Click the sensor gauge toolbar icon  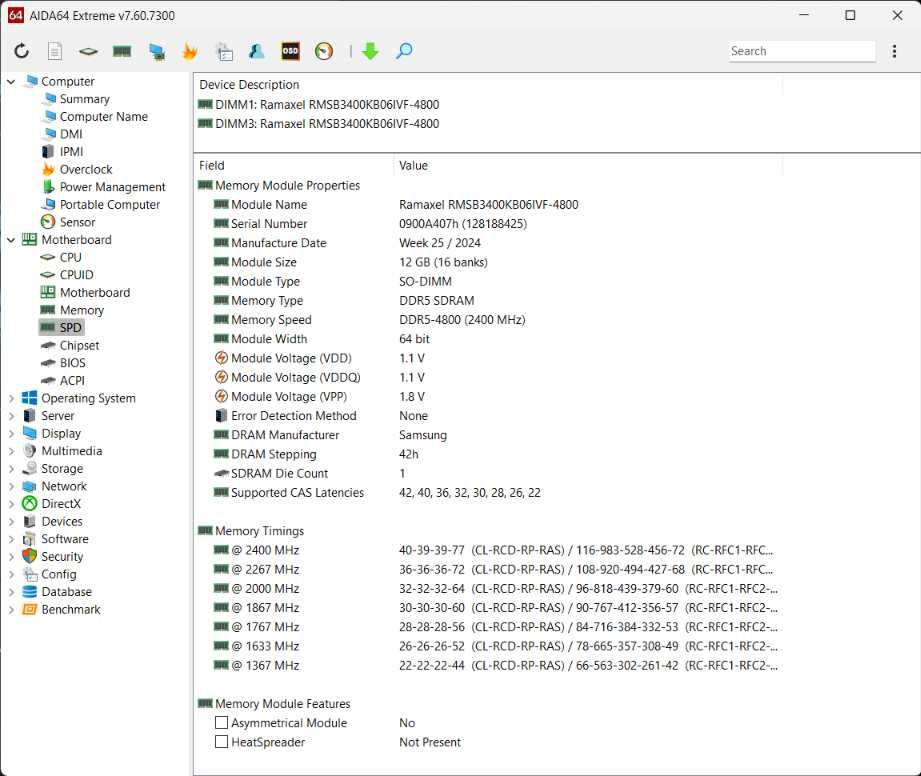click(x=324, y=51)
